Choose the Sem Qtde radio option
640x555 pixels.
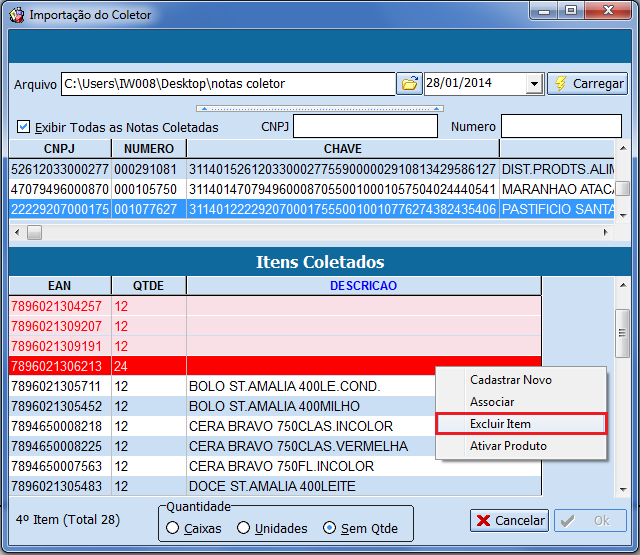pyautogui.click(x=329, y=528)
